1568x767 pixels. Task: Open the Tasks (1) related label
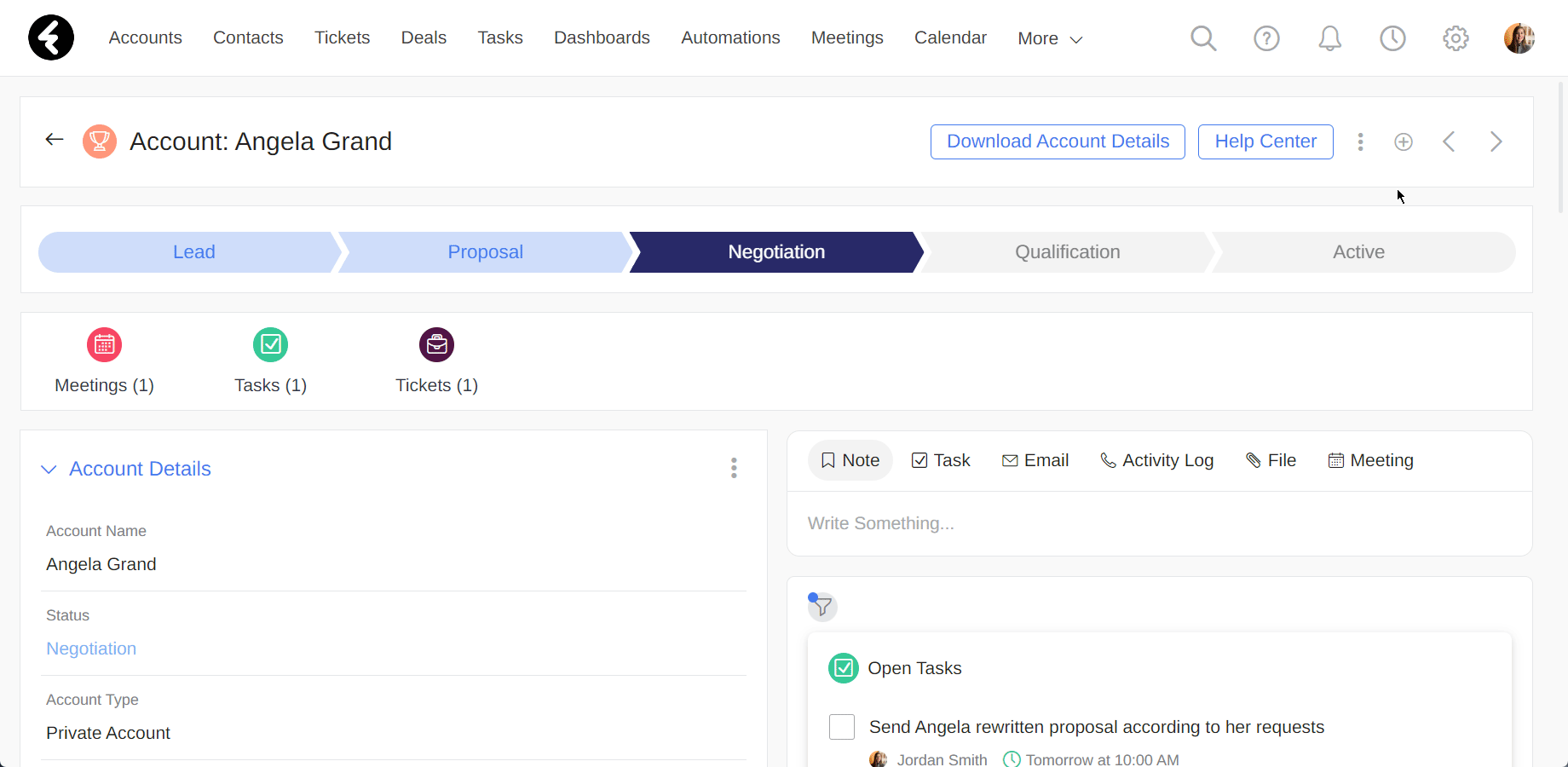270,385
